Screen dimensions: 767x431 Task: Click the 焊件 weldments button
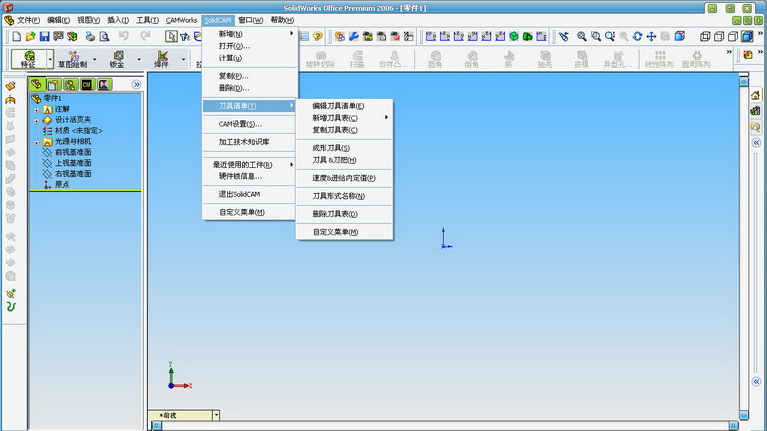tap(162, 59)
